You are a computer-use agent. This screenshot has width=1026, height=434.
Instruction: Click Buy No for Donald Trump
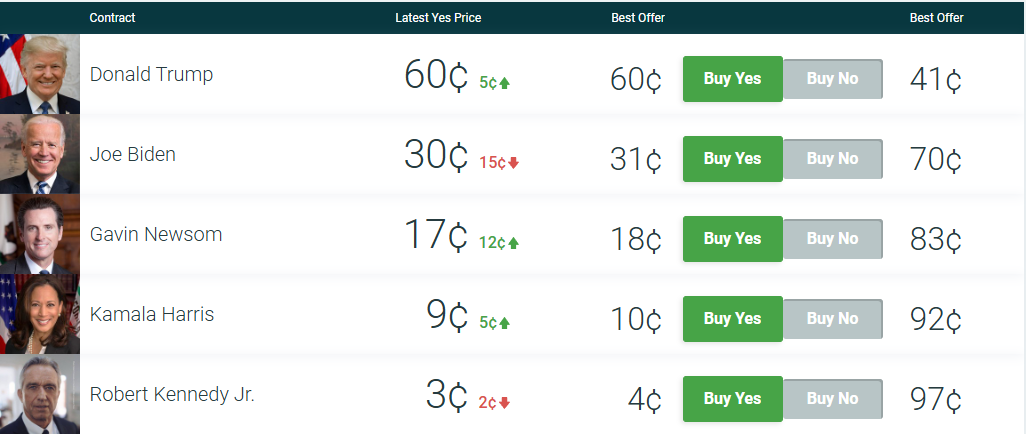(832, 79)
